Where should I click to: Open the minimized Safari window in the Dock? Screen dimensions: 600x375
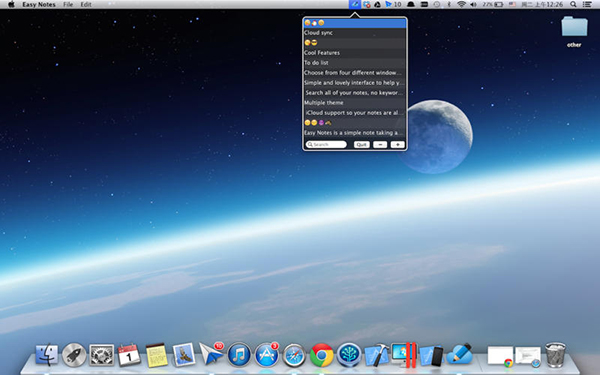528,356
